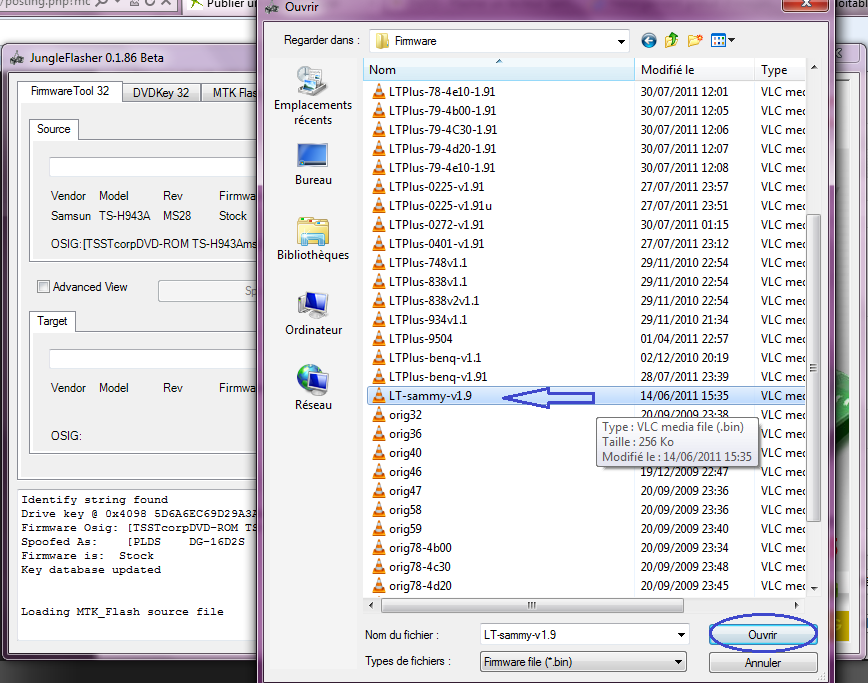Expand the Nom du fichier dropdown
868x683 pixels.
[x=681, y=635]
